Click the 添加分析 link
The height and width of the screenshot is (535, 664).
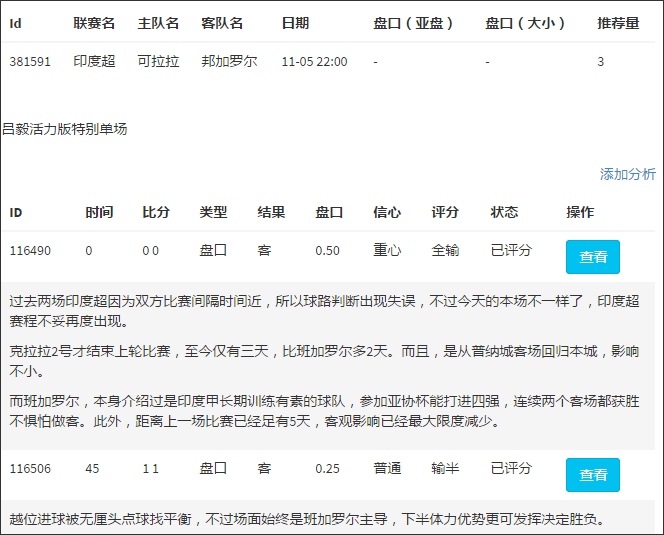point(627,174)
